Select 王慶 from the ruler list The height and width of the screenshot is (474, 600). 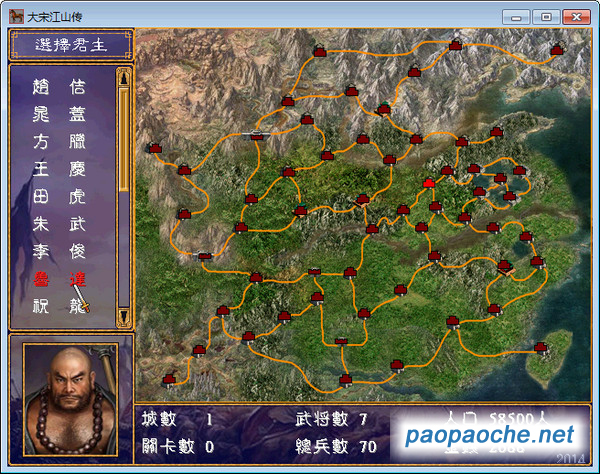(59, 169)
